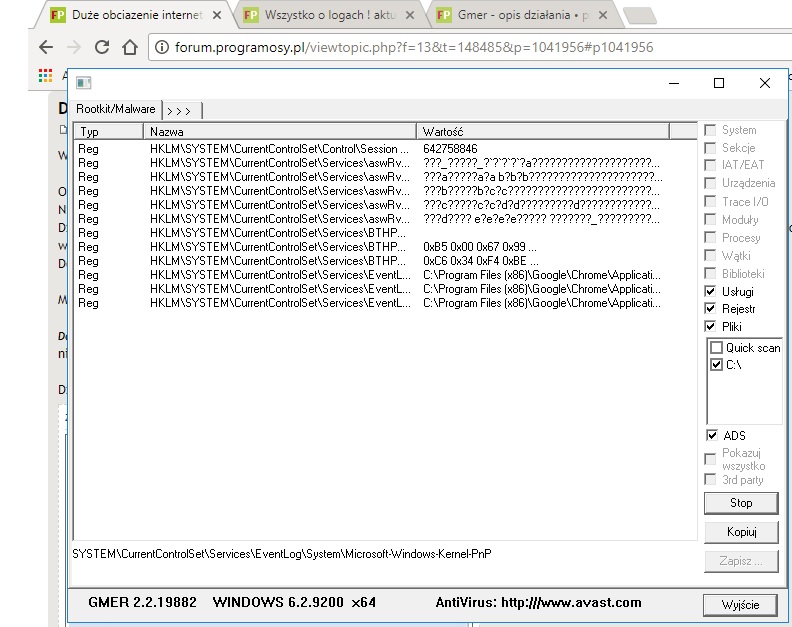Click the GMER window title icon
Image resolution: width=792 pixels, height=627 pixels.
83,83
